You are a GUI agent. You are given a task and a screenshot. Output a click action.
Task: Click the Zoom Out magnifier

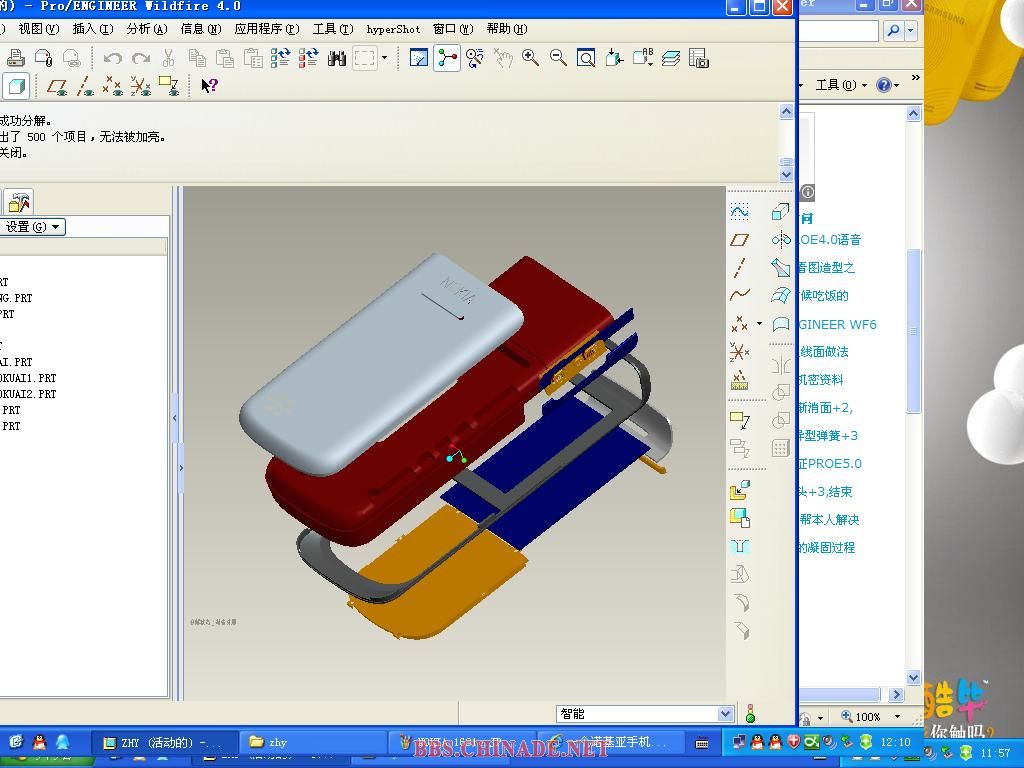(x=558, y=58)
